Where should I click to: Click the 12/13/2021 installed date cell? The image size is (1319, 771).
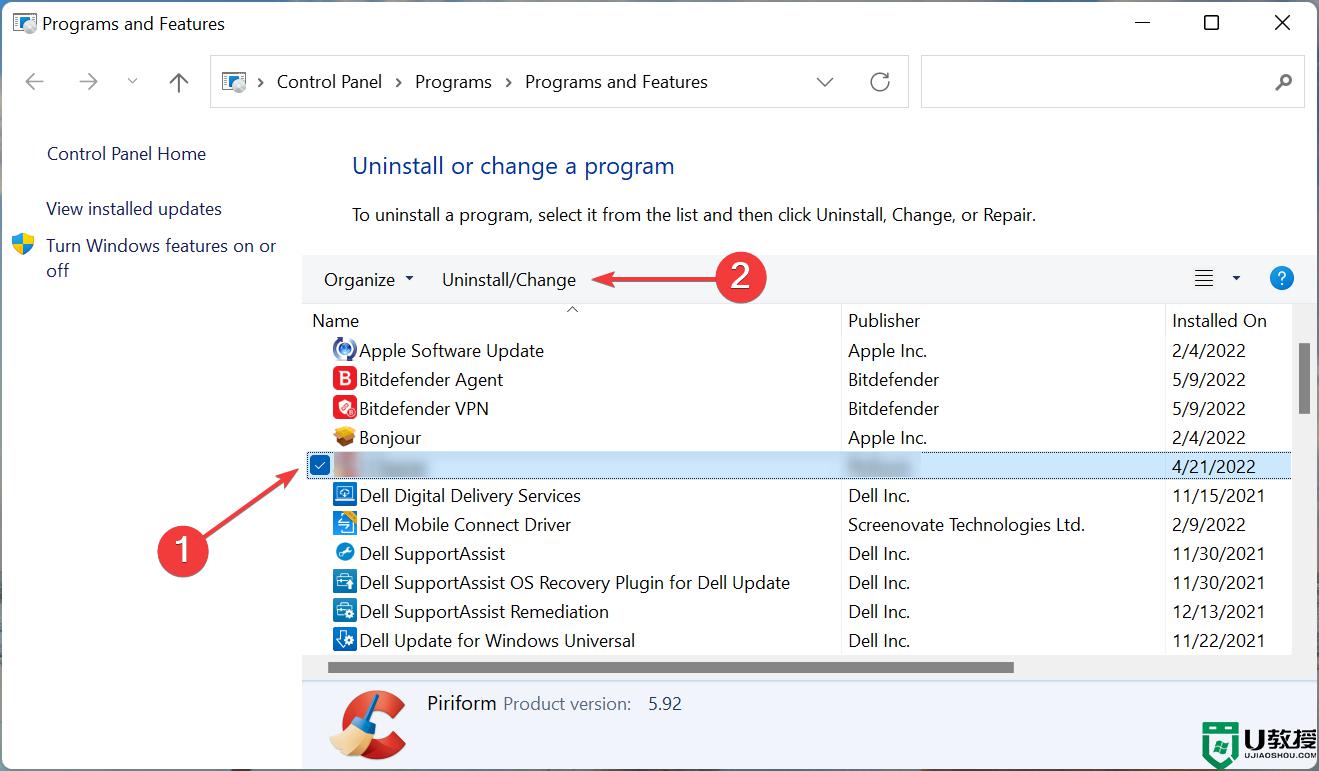[1219, 611]
